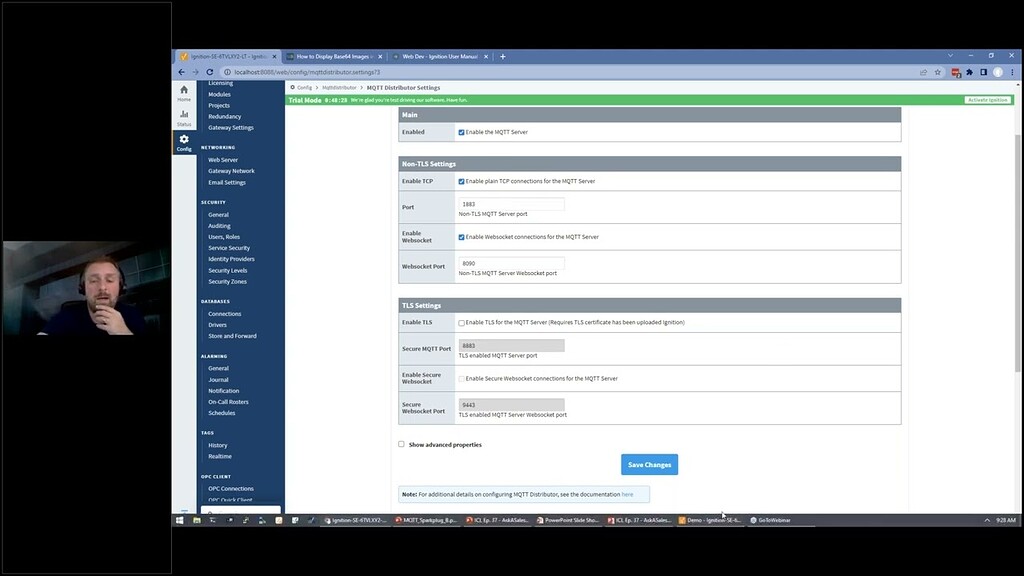This screenshot has width=1024, height=576.
Task: Select the Home icon in Ignition sidebar
Action: tap(184, 90)
